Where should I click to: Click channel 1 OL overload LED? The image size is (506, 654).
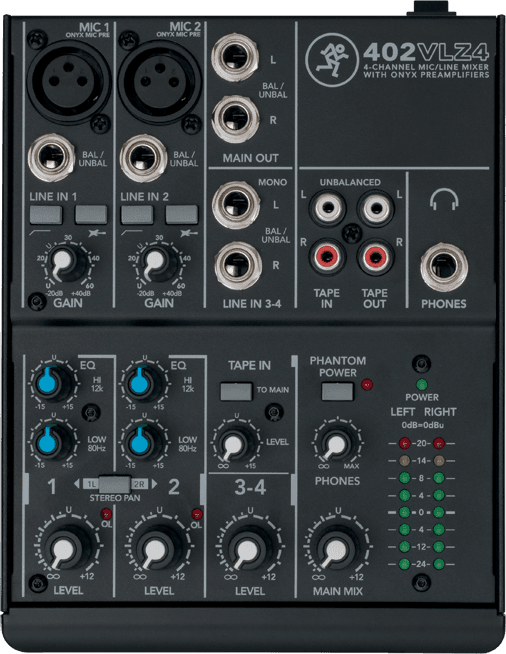(106, 513)
